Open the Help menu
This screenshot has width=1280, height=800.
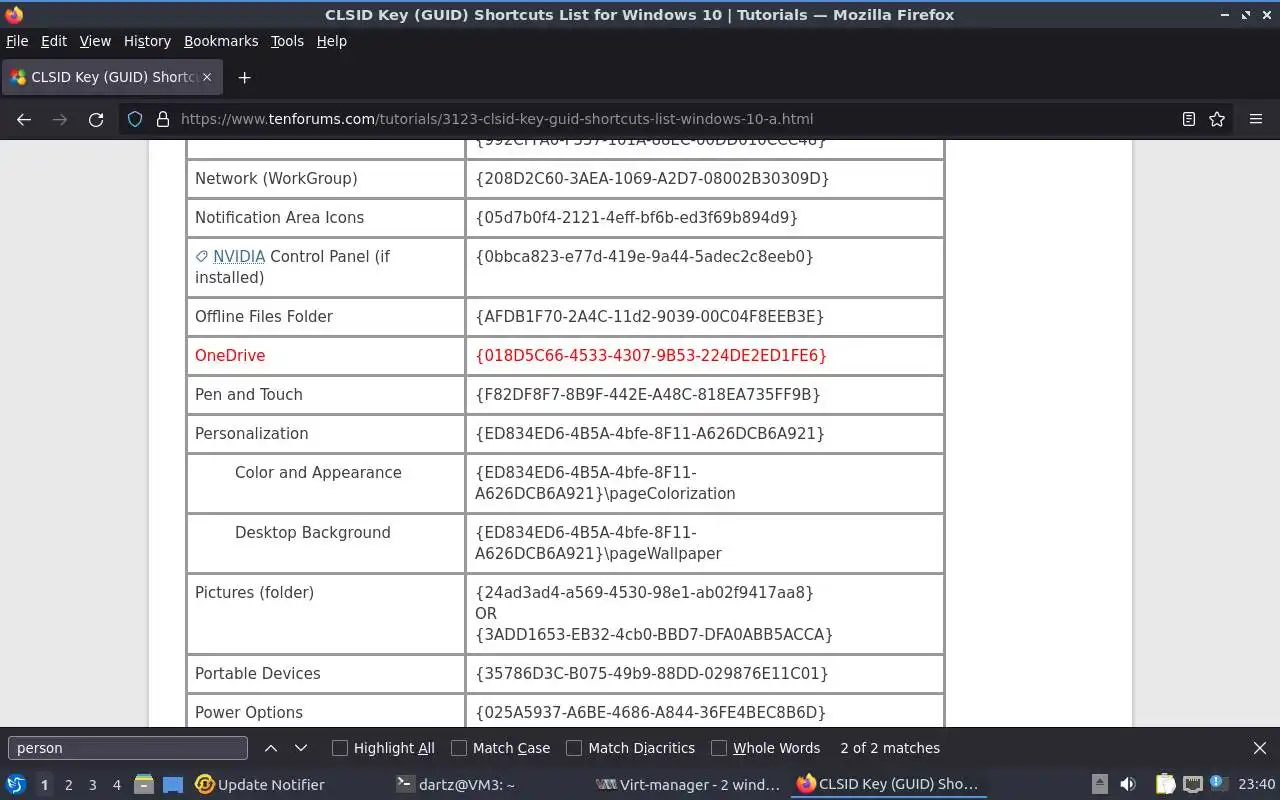332,41
